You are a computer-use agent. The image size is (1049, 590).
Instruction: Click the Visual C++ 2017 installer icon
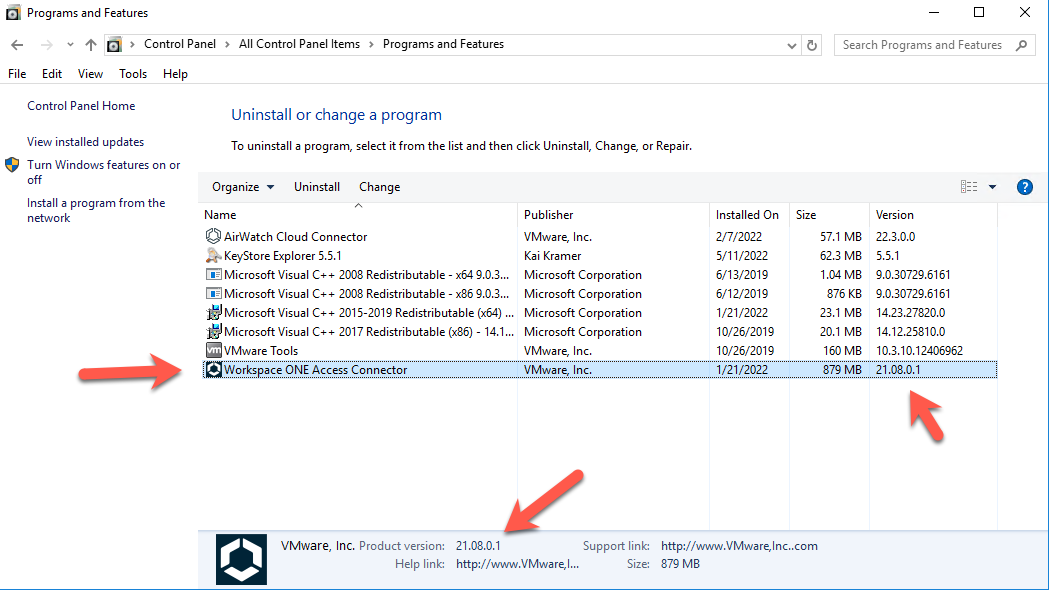click(213, 332)
